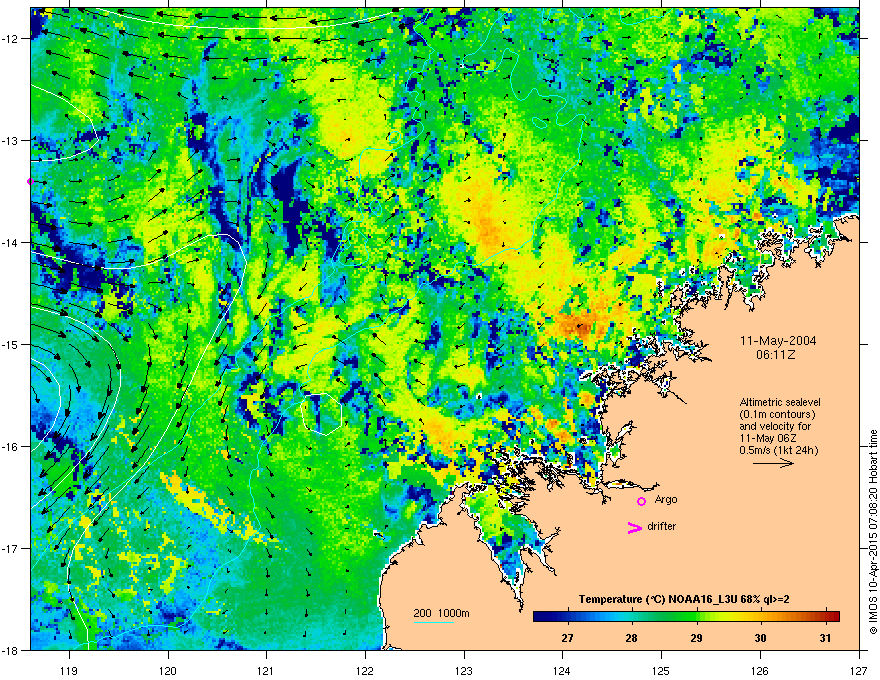Click the '200 1000m' depth label
The height and width of the screenshot is (680, 880).
tap(441, 613)
